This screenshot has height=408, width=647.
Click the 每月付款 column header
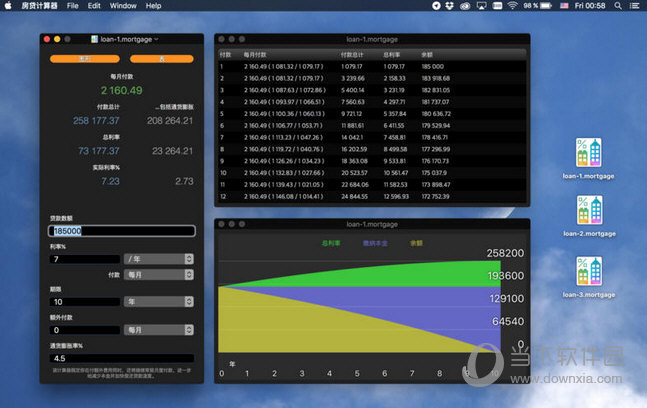(x=255, y=55)
